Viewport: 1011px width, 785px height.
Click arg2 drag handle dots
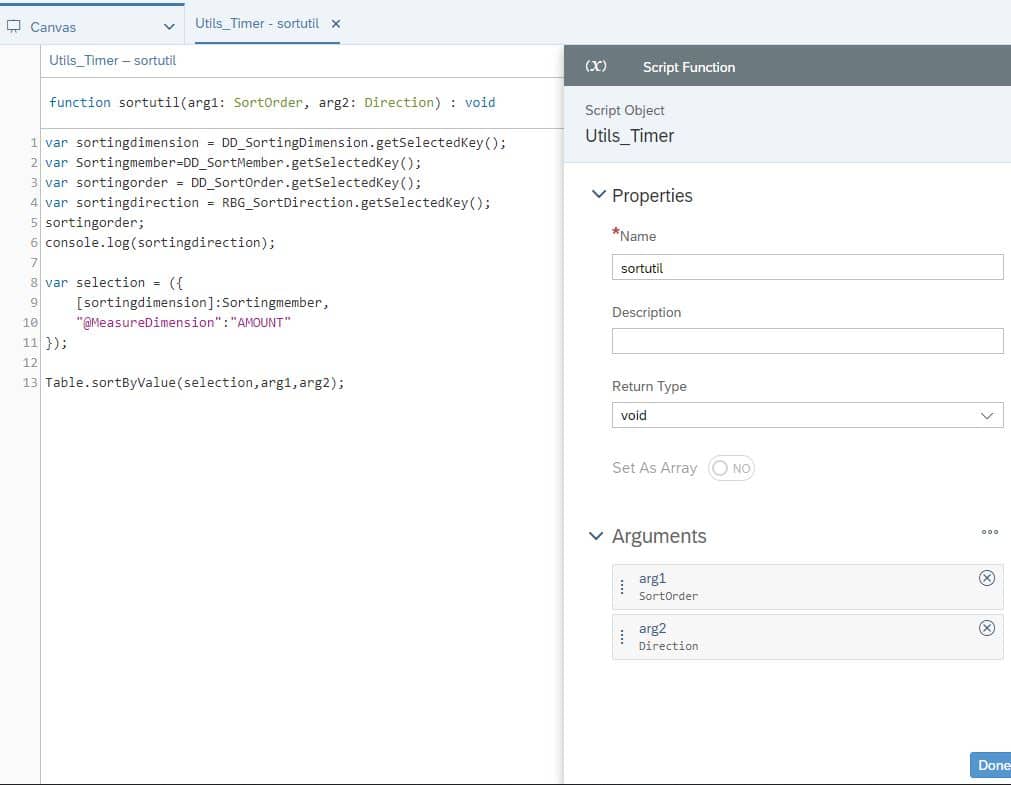click(622, 637)
